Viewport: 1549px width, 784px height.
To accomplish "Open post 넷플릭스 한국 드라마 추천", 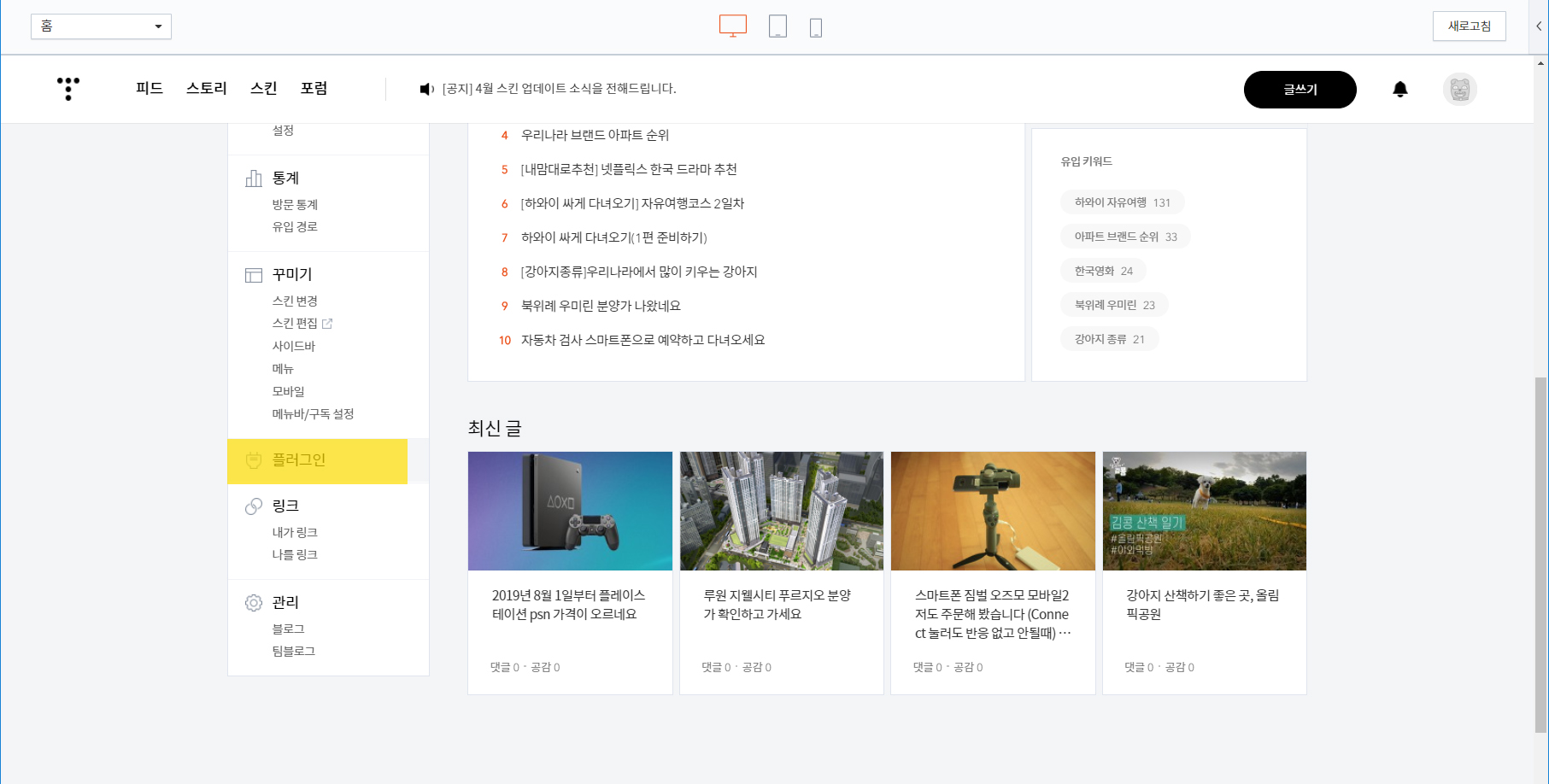I will [629, 169].
